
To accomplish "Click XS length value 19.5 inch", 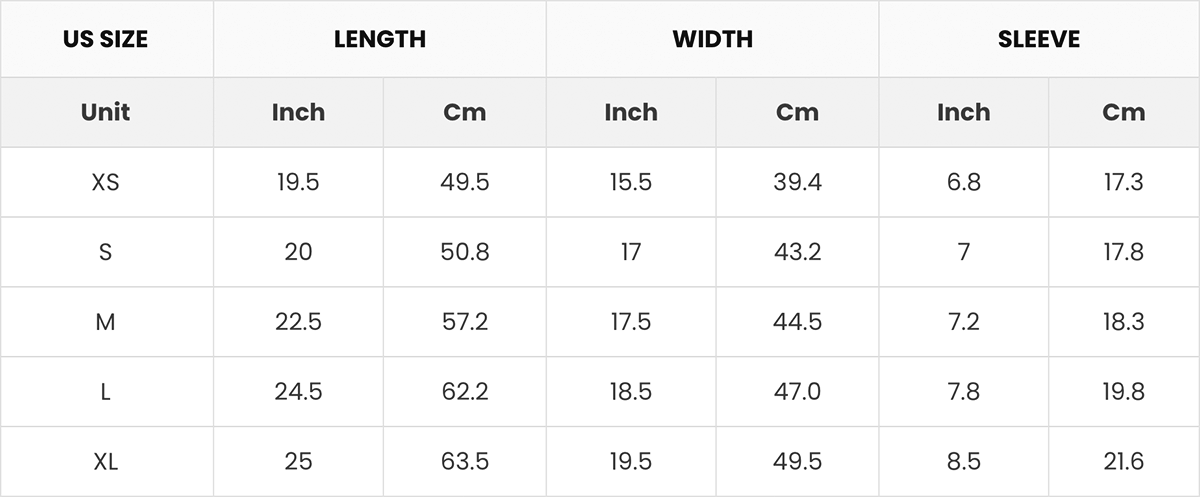I will 298,182.
